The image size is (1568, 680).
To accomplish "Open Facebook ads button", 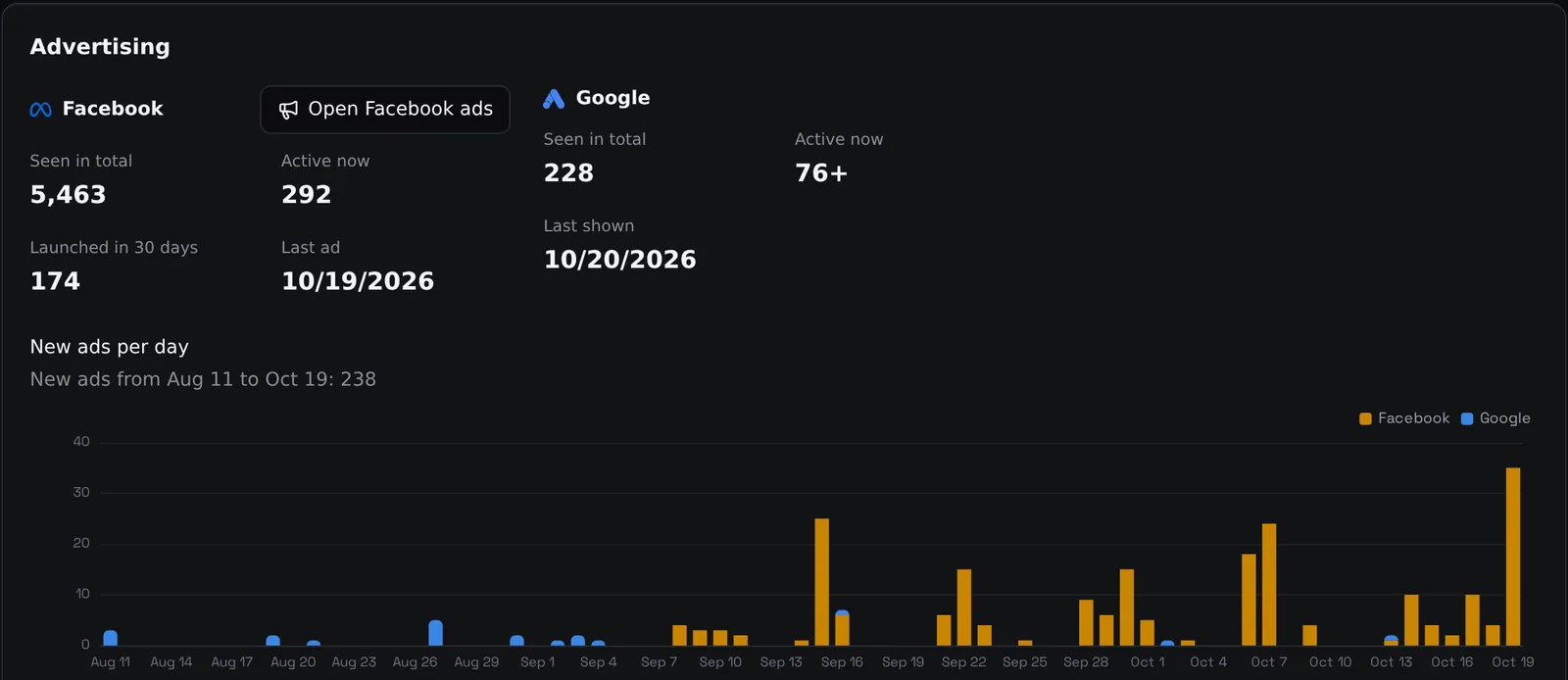I will coord(385,110).
